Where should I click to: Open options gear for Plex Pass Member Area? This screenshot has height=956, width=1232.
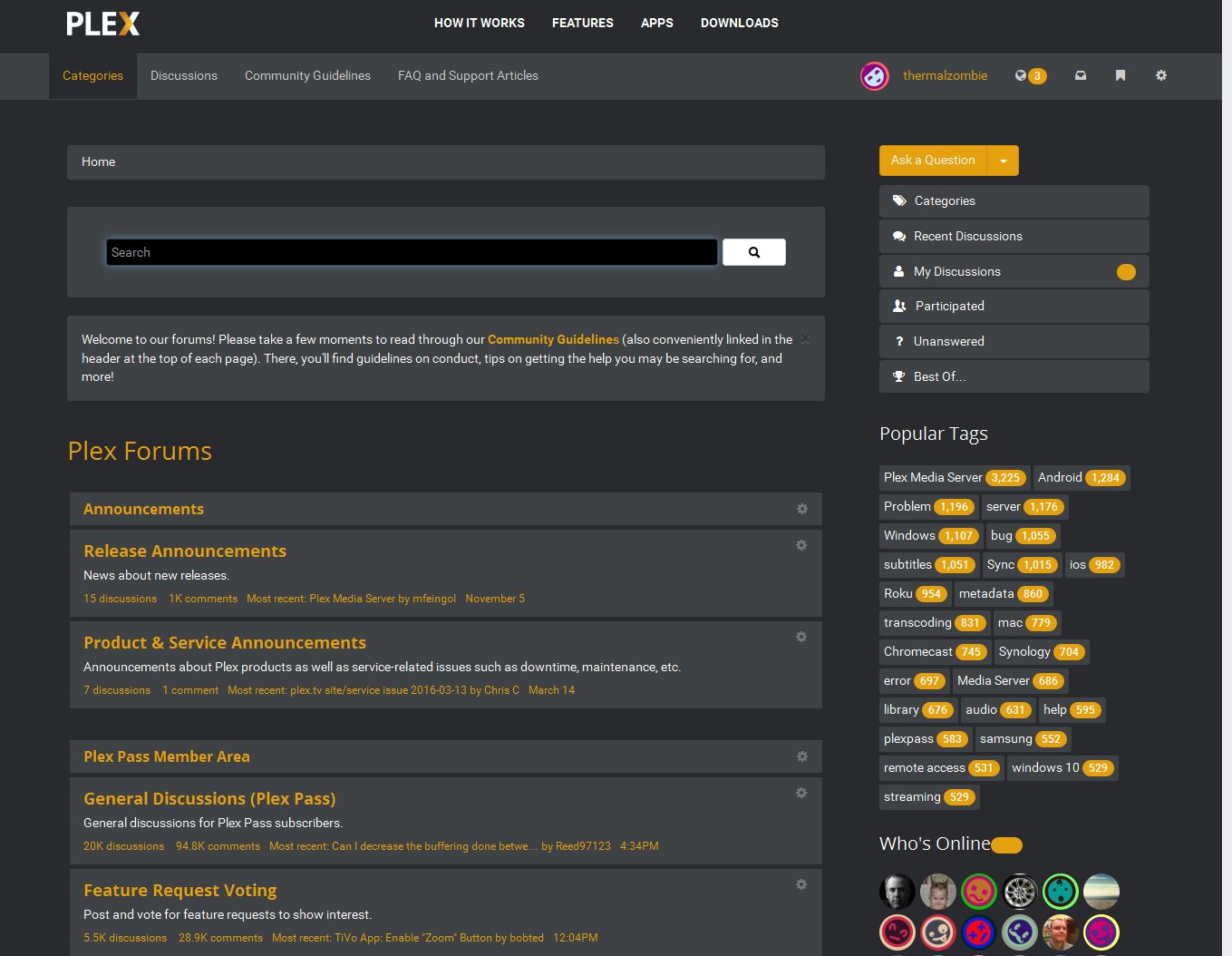click(x=802, y=756)
